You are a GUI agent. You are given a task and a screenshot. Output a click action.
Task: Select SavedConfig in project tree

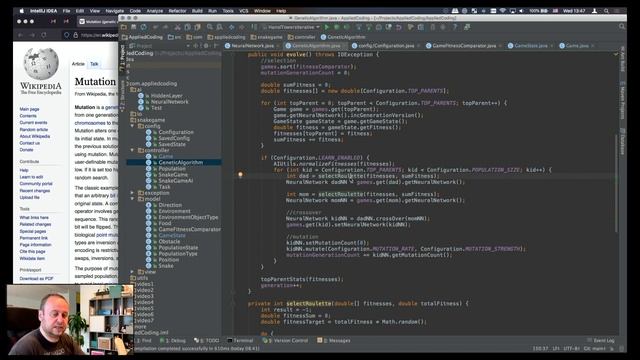(x=174, y=138)
